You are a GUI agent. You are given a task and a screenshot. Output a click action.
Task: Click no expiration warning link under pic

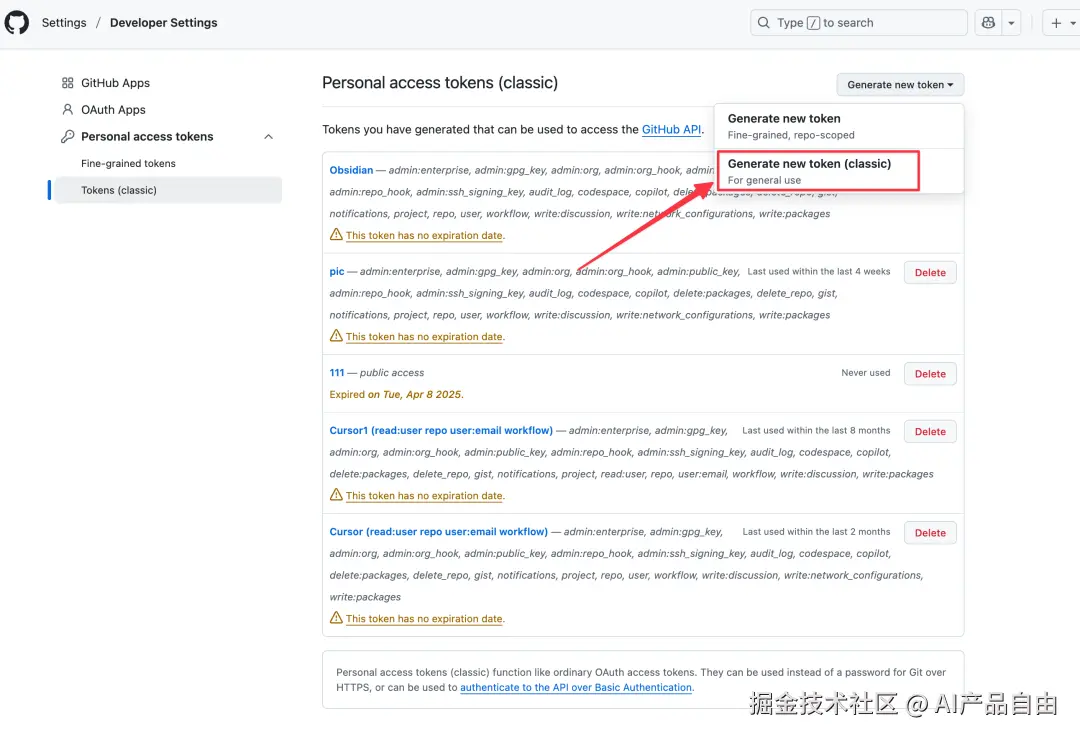[x=424, y=337]
